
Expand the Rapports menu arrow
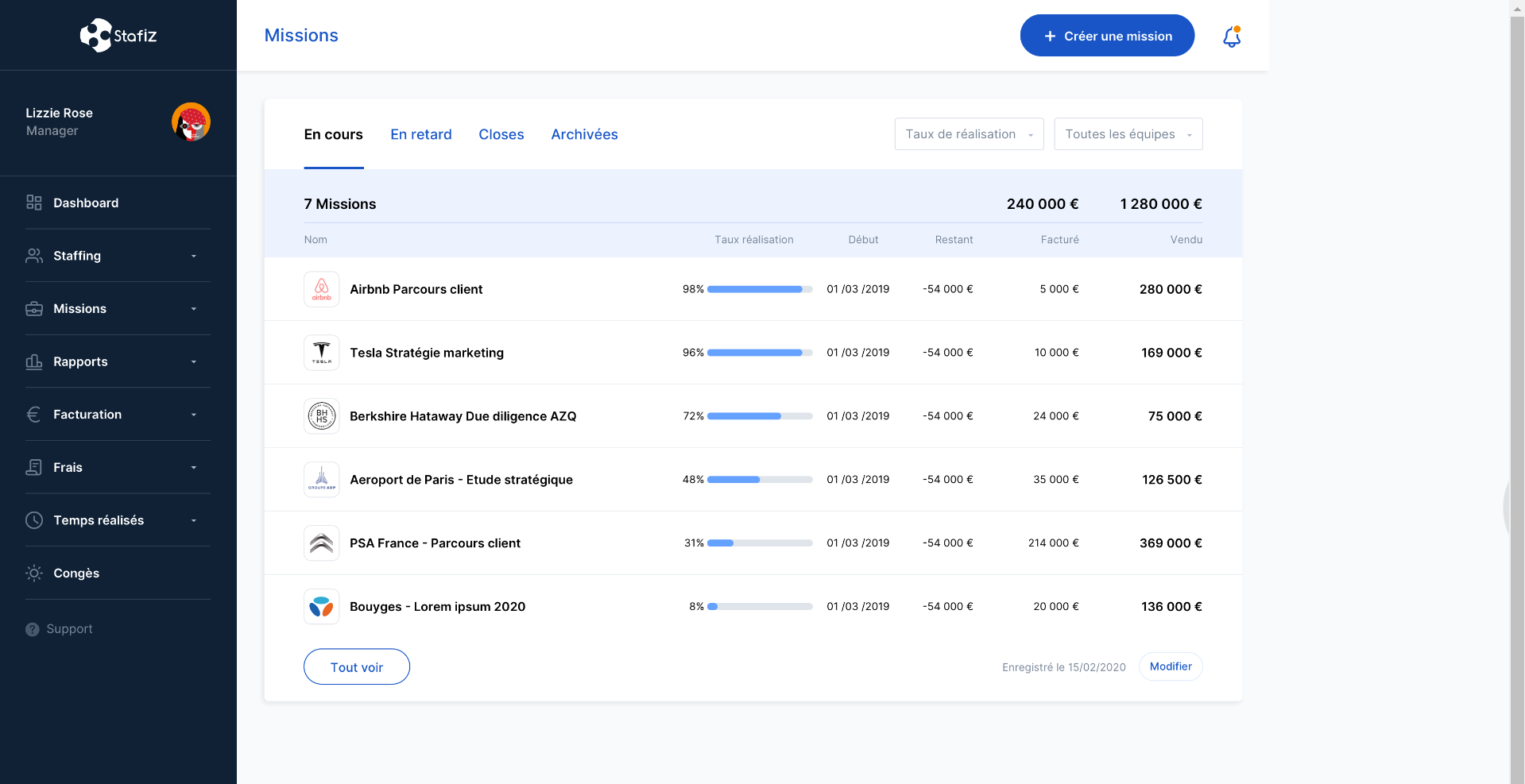194,361
